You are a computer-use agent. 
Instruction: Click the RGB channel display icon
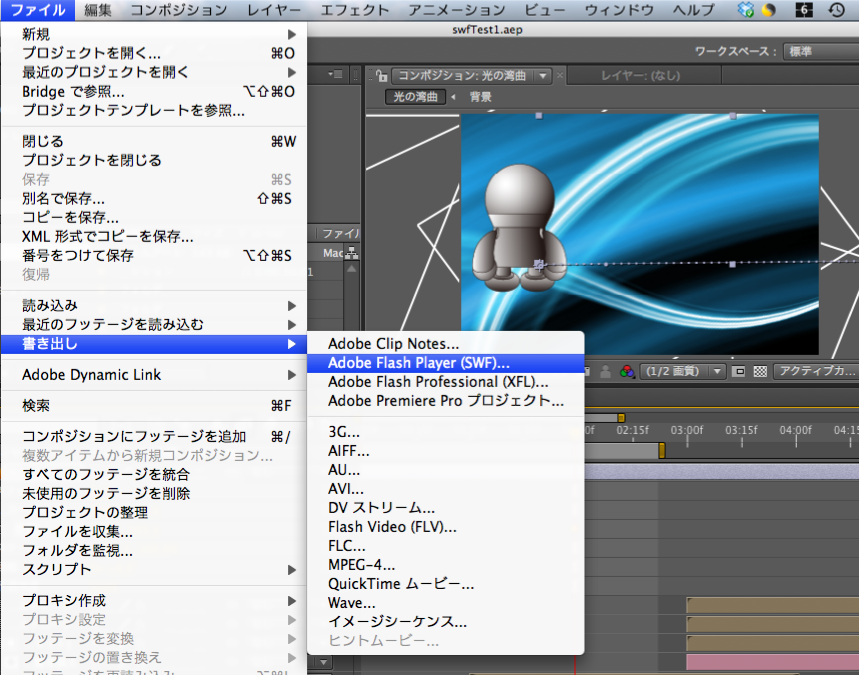627,371
